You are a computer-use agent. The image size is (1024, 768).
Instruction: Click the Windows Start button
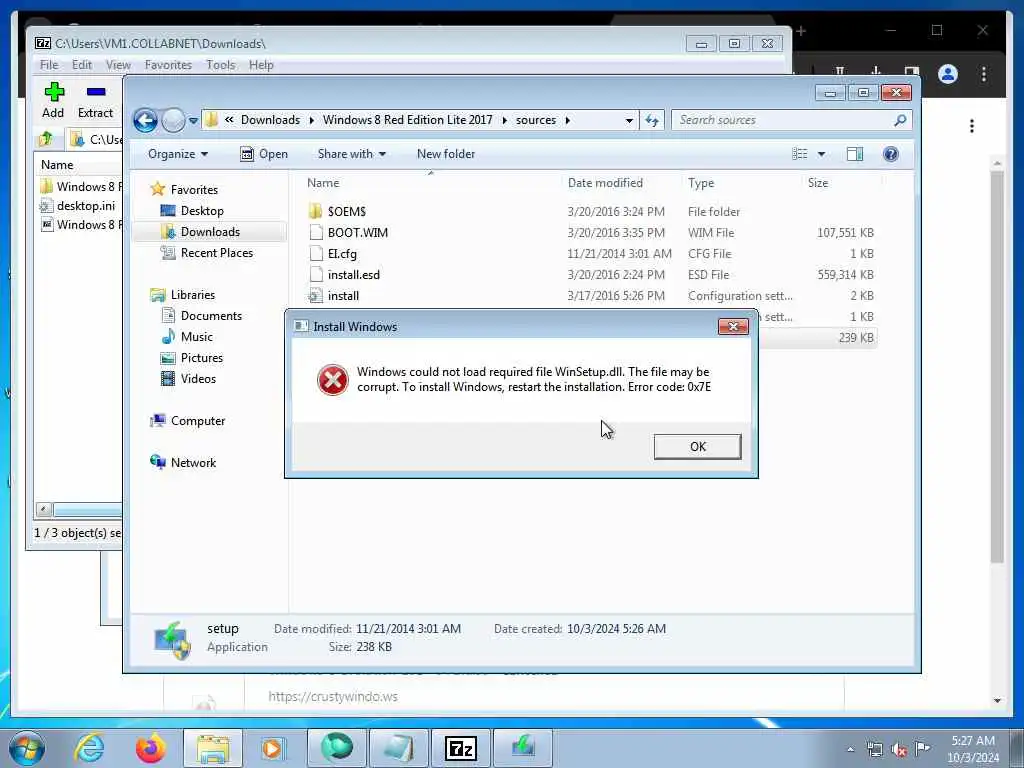(26, 748)
